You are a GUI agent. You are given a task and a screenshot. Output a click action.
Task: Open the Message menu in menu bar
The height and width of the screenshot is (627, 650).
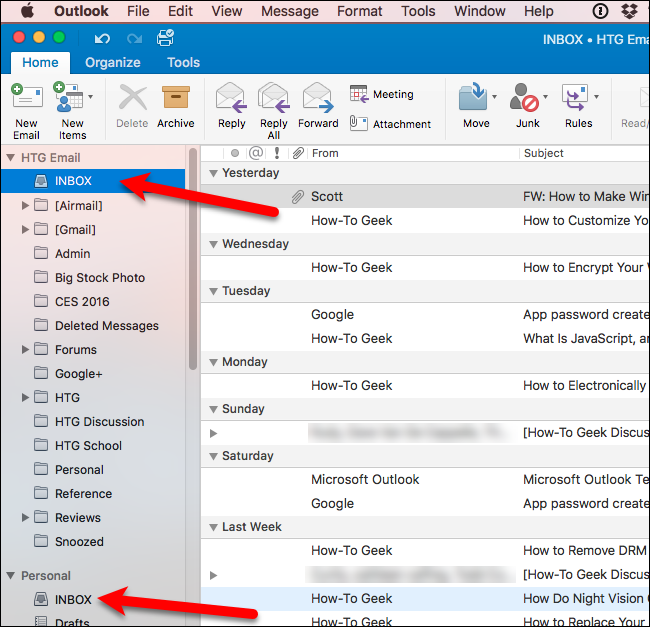click(x=289, y=11)
